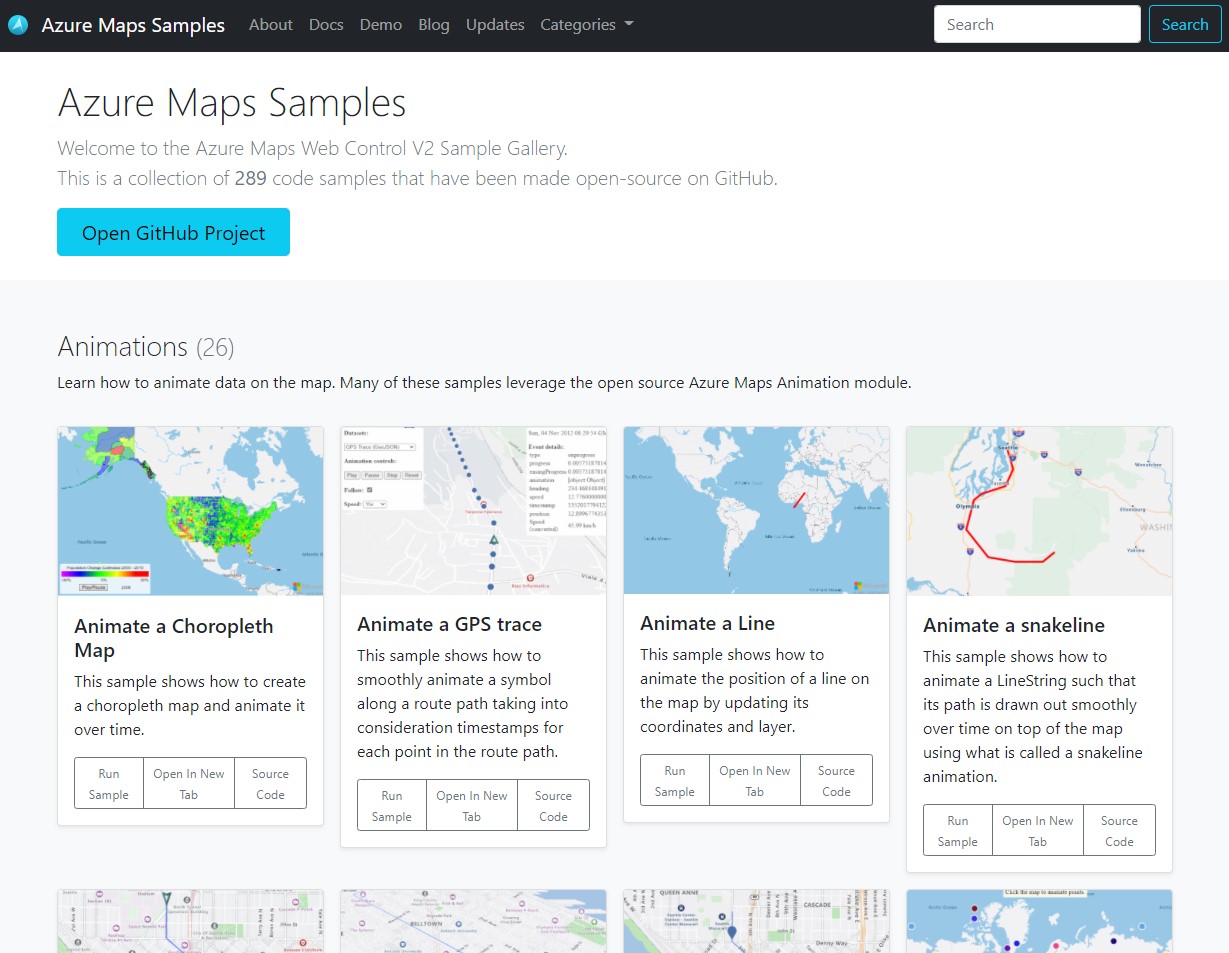View Source Code for snakeline sample
The width and height of the screenshot is (1229, 953).
coord(1119,831)
